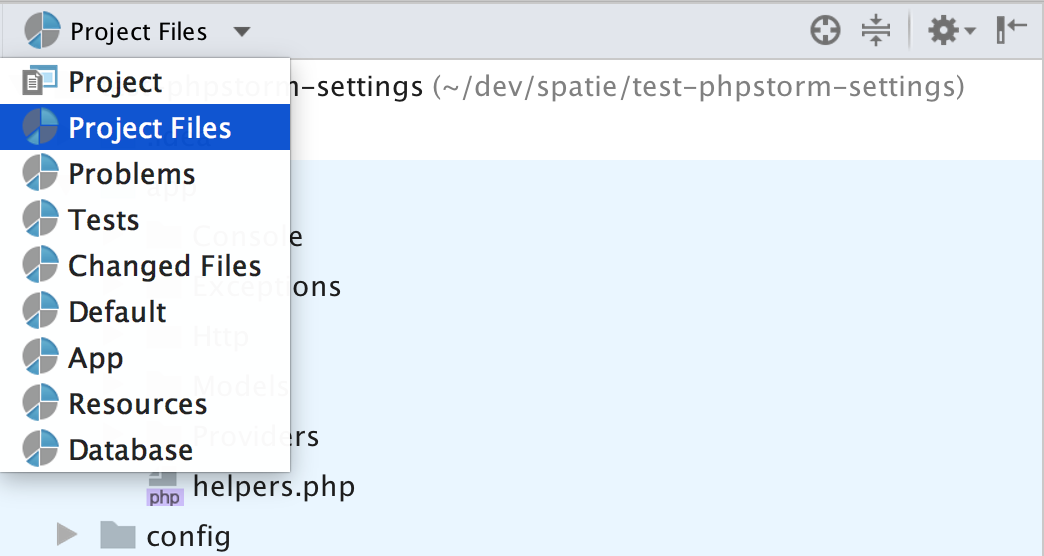Choose Project Files in the dropdown list
1044x556 pixels.
(149, 128)
